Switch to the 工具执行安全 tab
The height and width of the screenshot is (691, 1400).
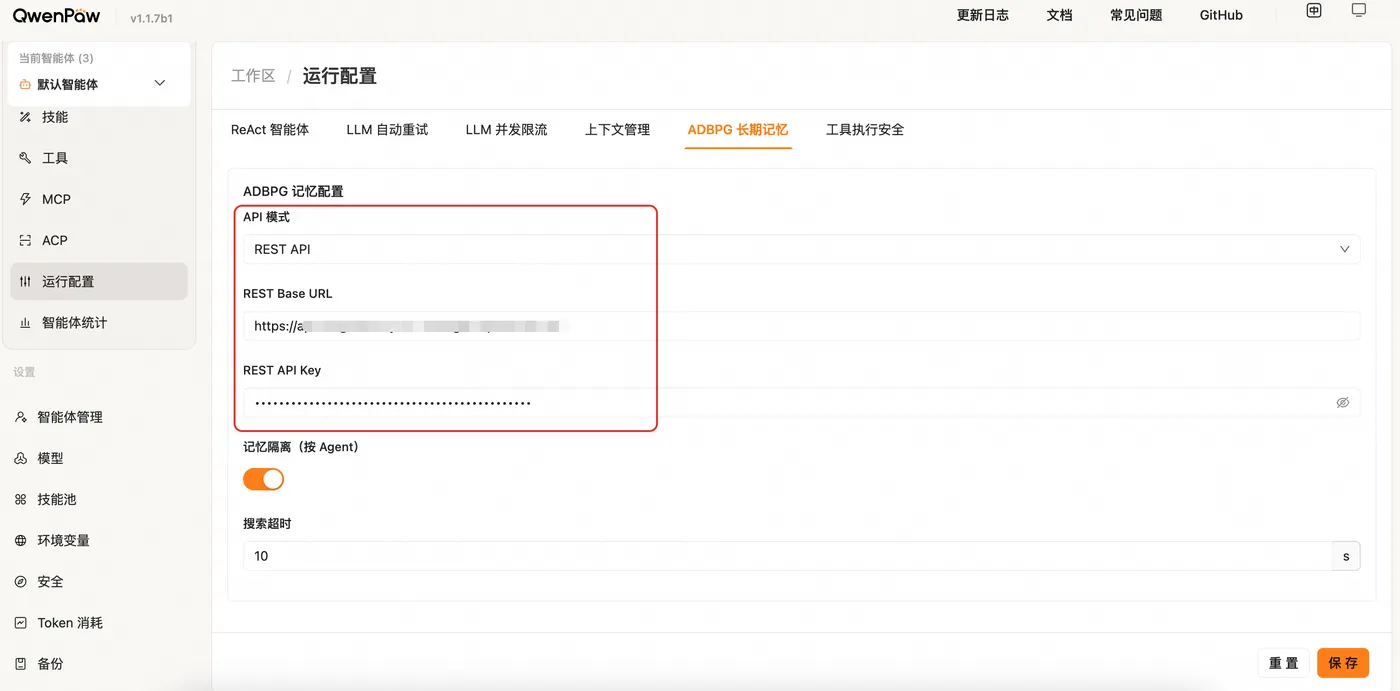pos(865,130)
